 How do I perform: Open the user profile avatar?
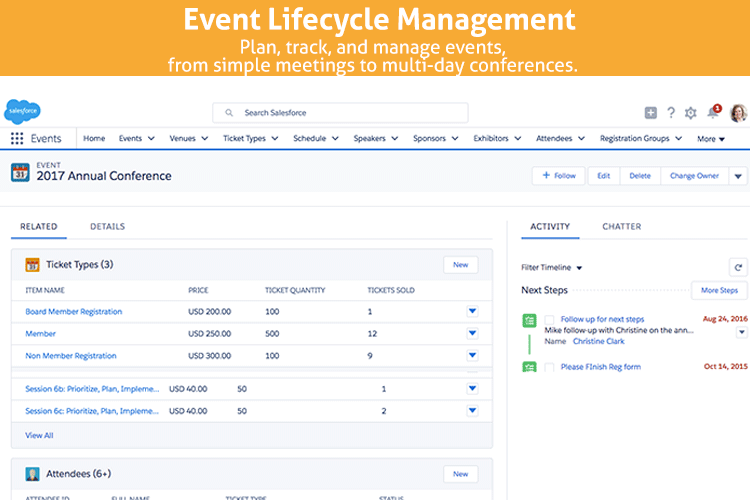click(738, 113)
